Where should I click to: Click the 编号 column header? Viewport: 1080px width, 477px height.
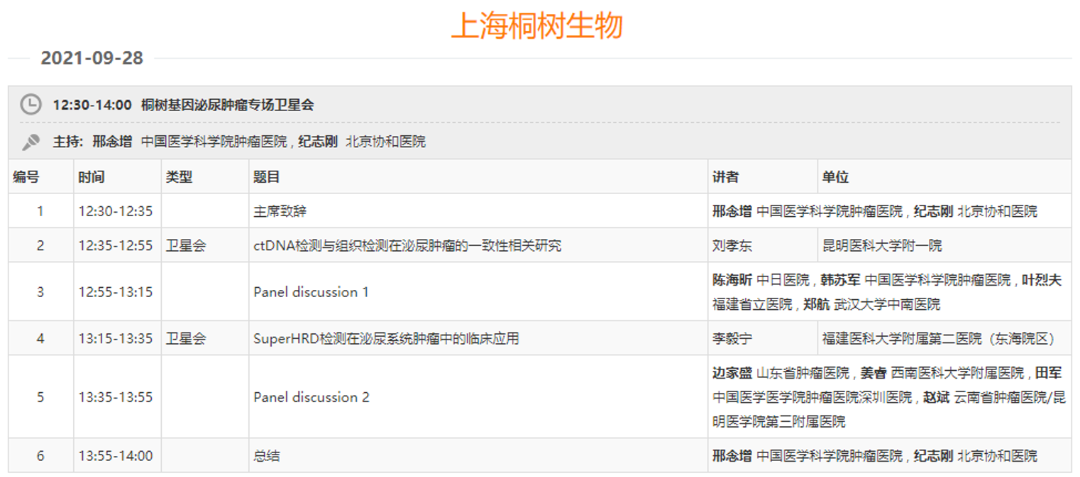click(26, 177)
